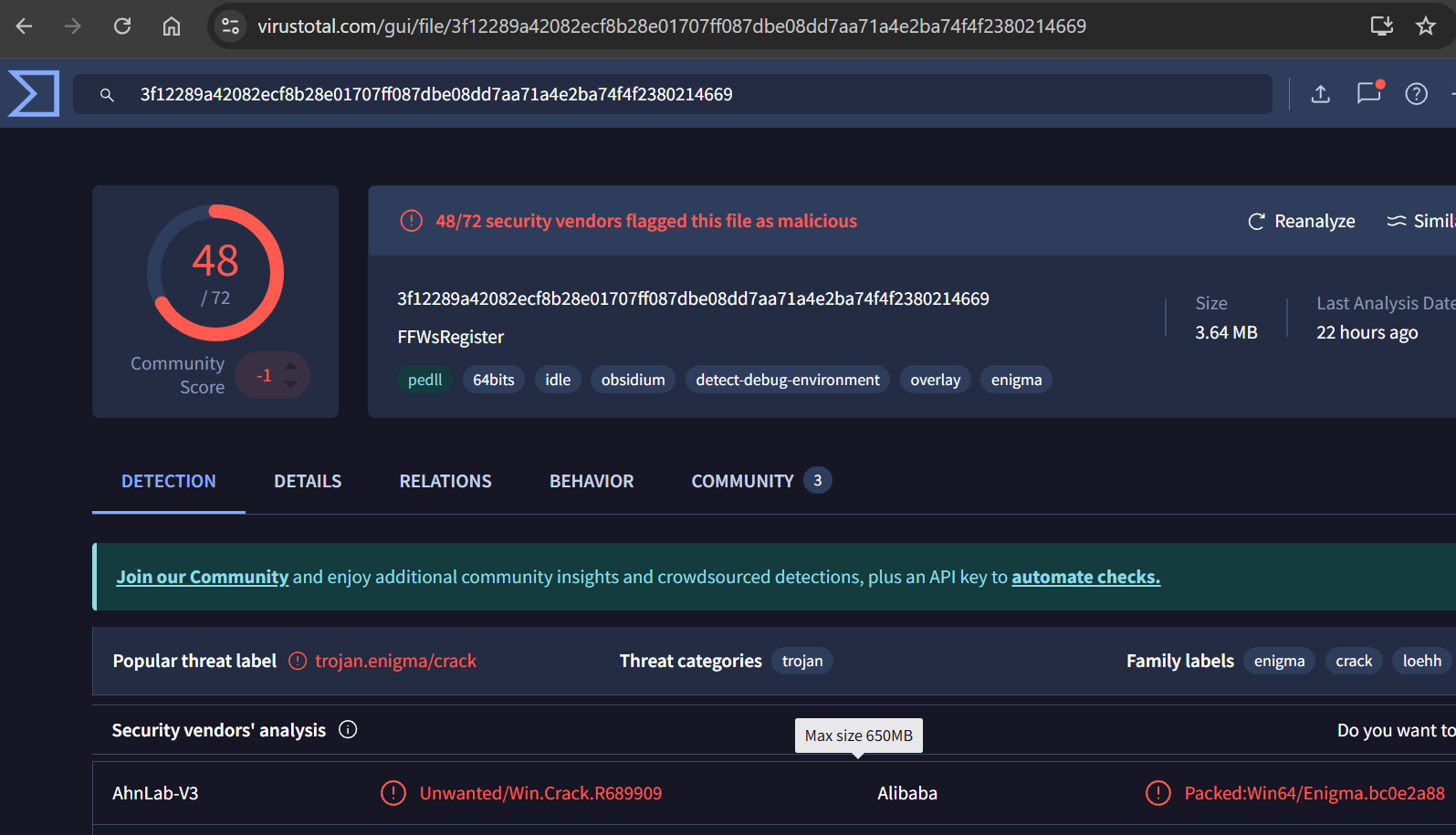Open the help question mark icon
The image size is (1456, 835).
coord(1417,94)
